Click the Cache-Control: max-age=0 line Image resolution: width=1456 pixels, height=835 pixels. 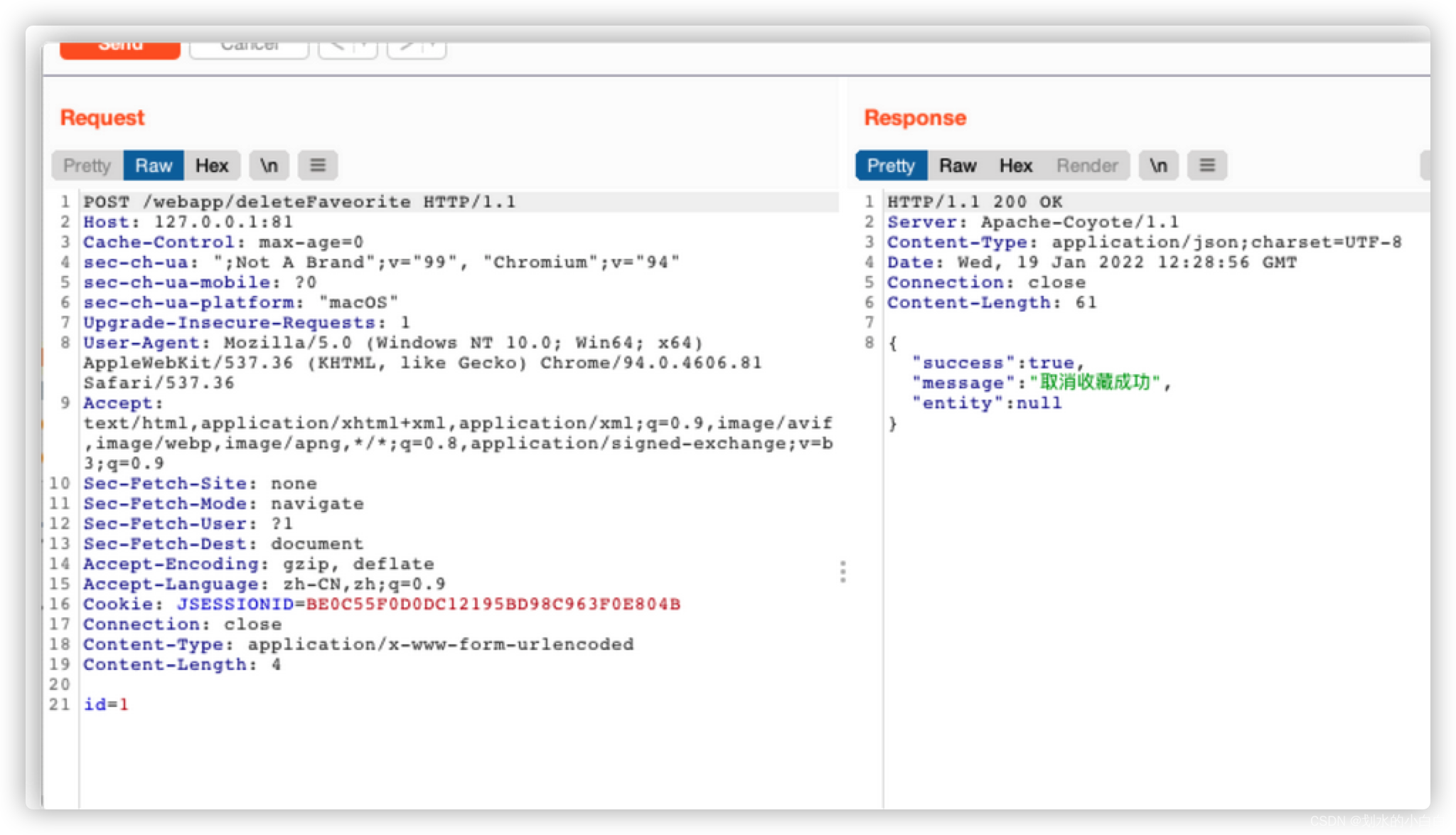pyautogui.click(x=223, y=242)
